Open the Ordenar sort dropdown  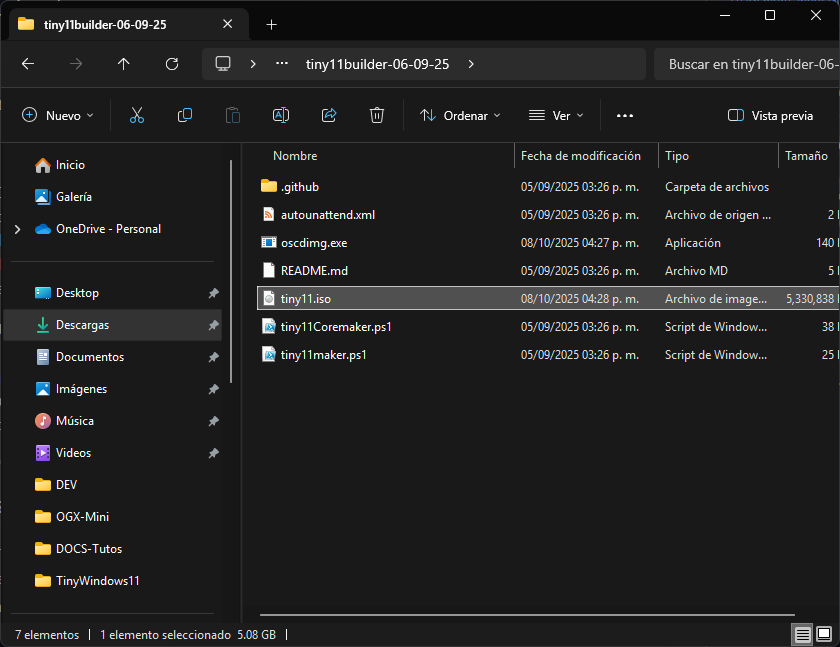point(460,116)
